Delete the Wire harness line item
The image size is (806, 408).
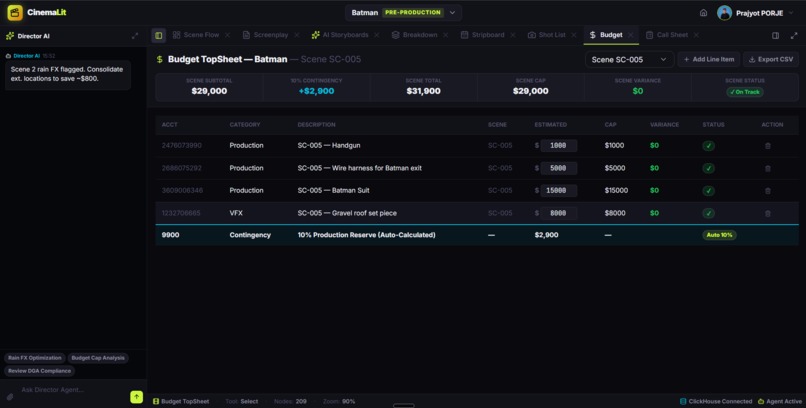[x=767, y=169]
